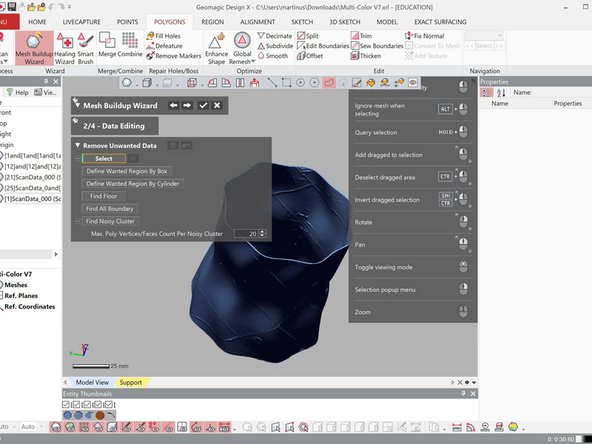
Task: Click the Find Floor button
Action: pos(103,196)
